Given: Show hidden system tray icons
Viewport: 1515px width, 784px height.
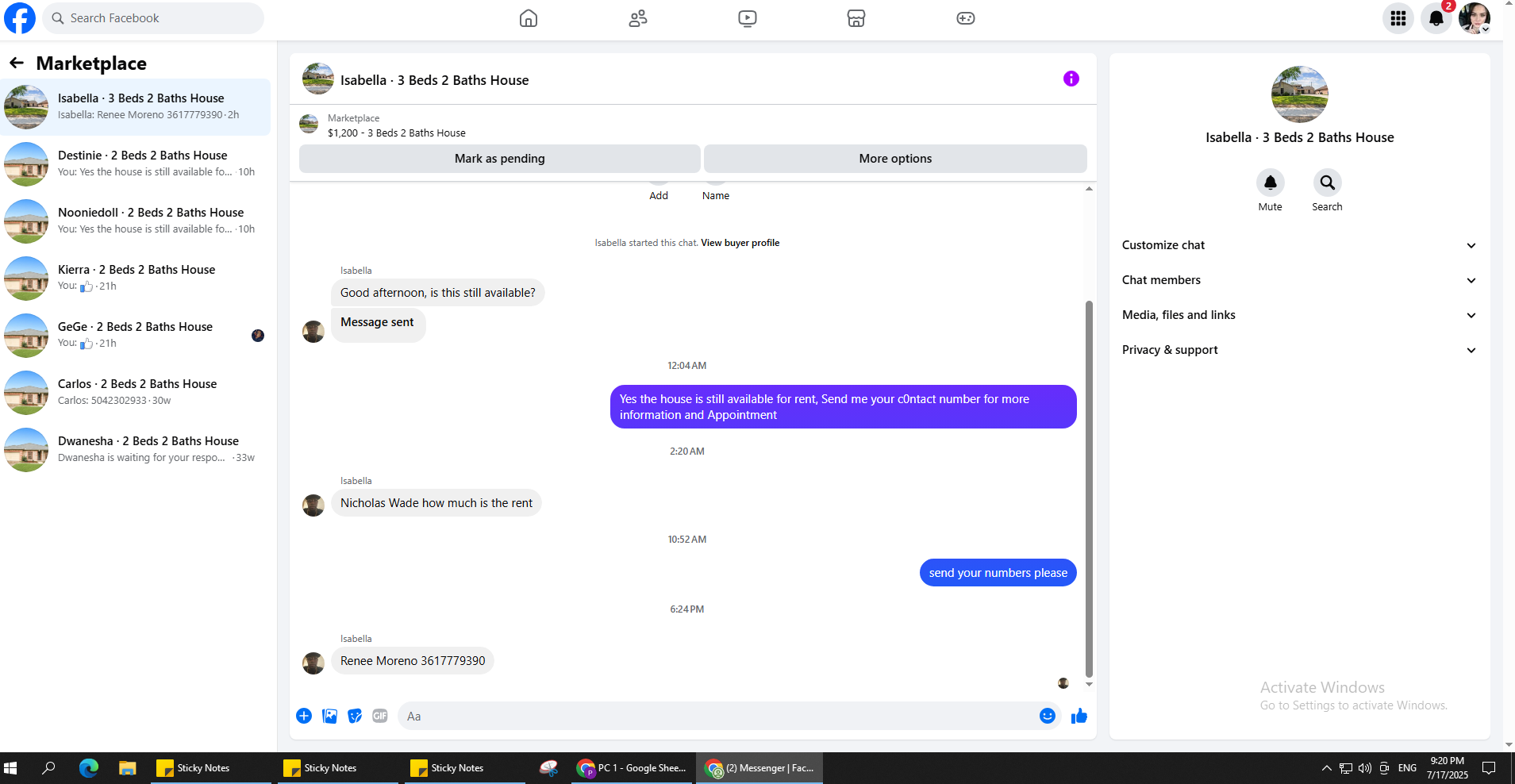Looking at the screenshot, I should tap(1326, 768).
